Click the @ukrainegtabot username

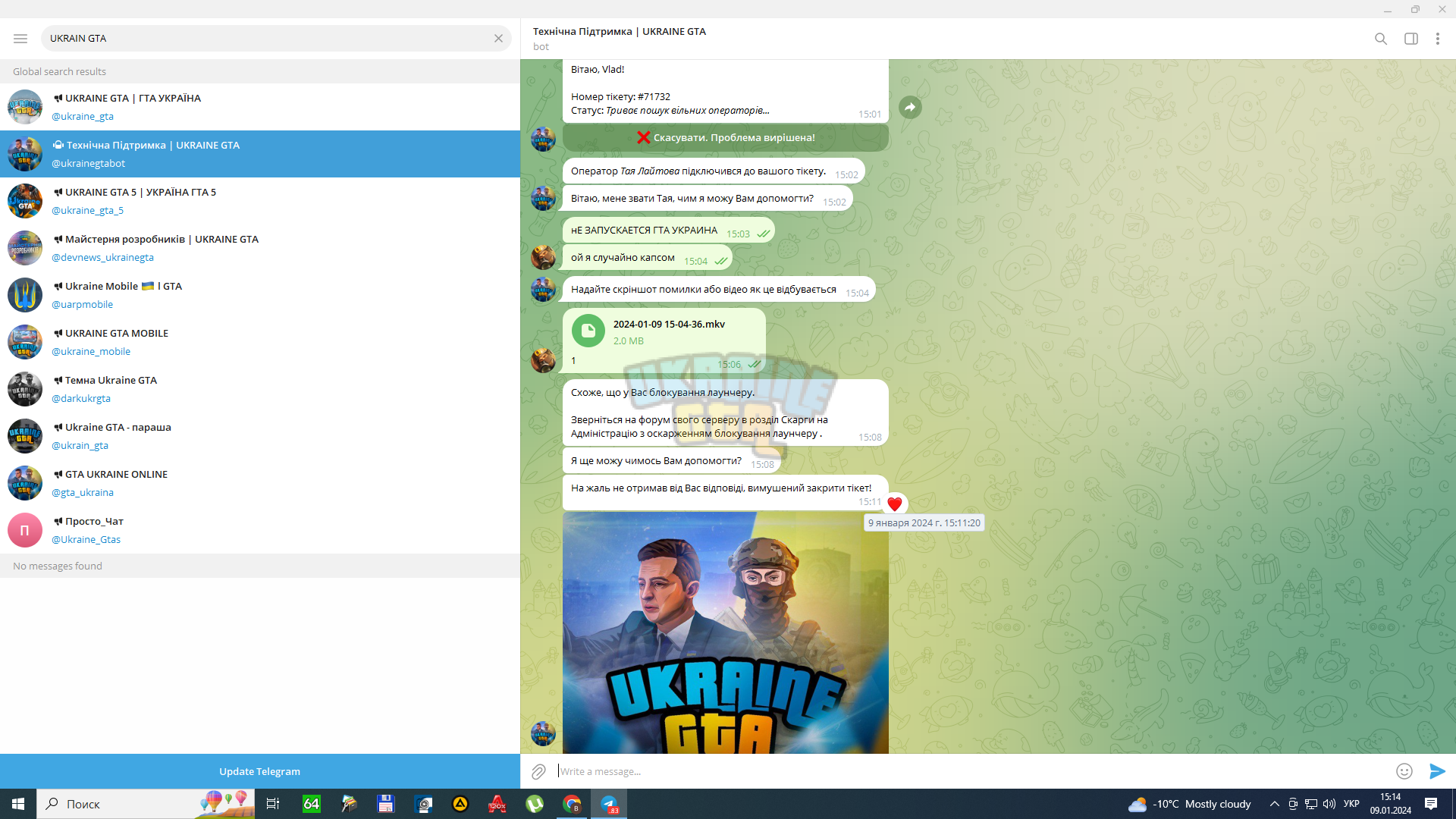[x=89, y=164]
